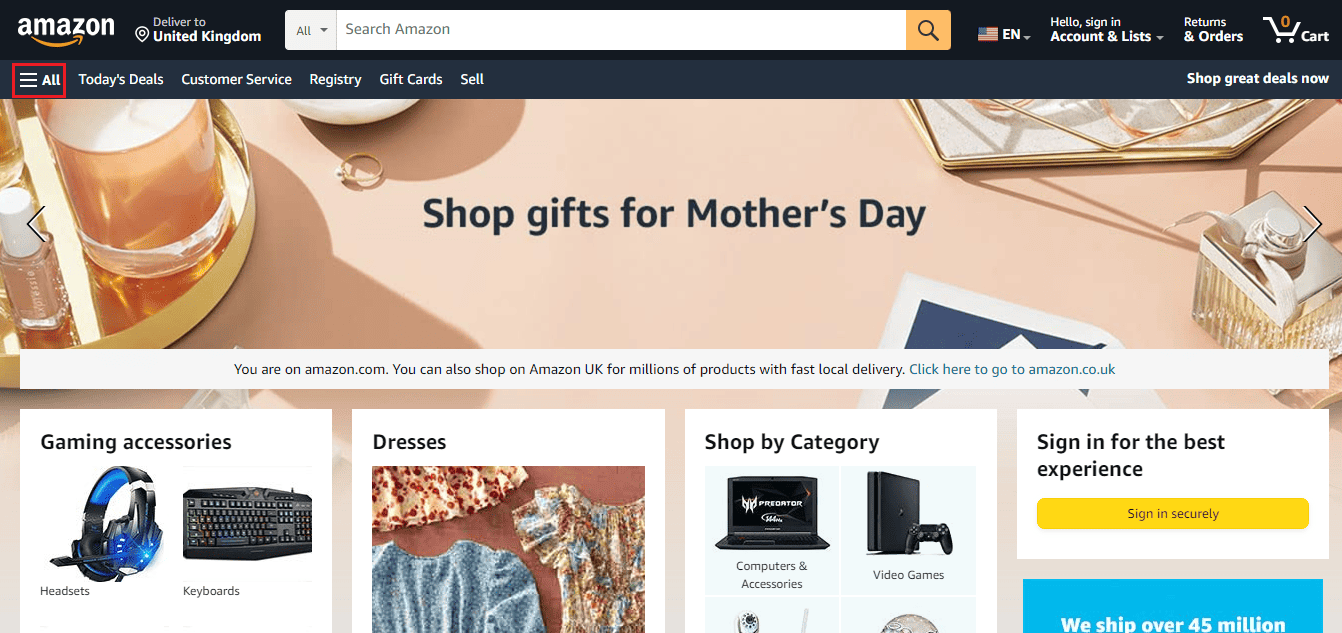
Task: Advance the banner with the right arrow
Action: click(x=1312, y=225)
